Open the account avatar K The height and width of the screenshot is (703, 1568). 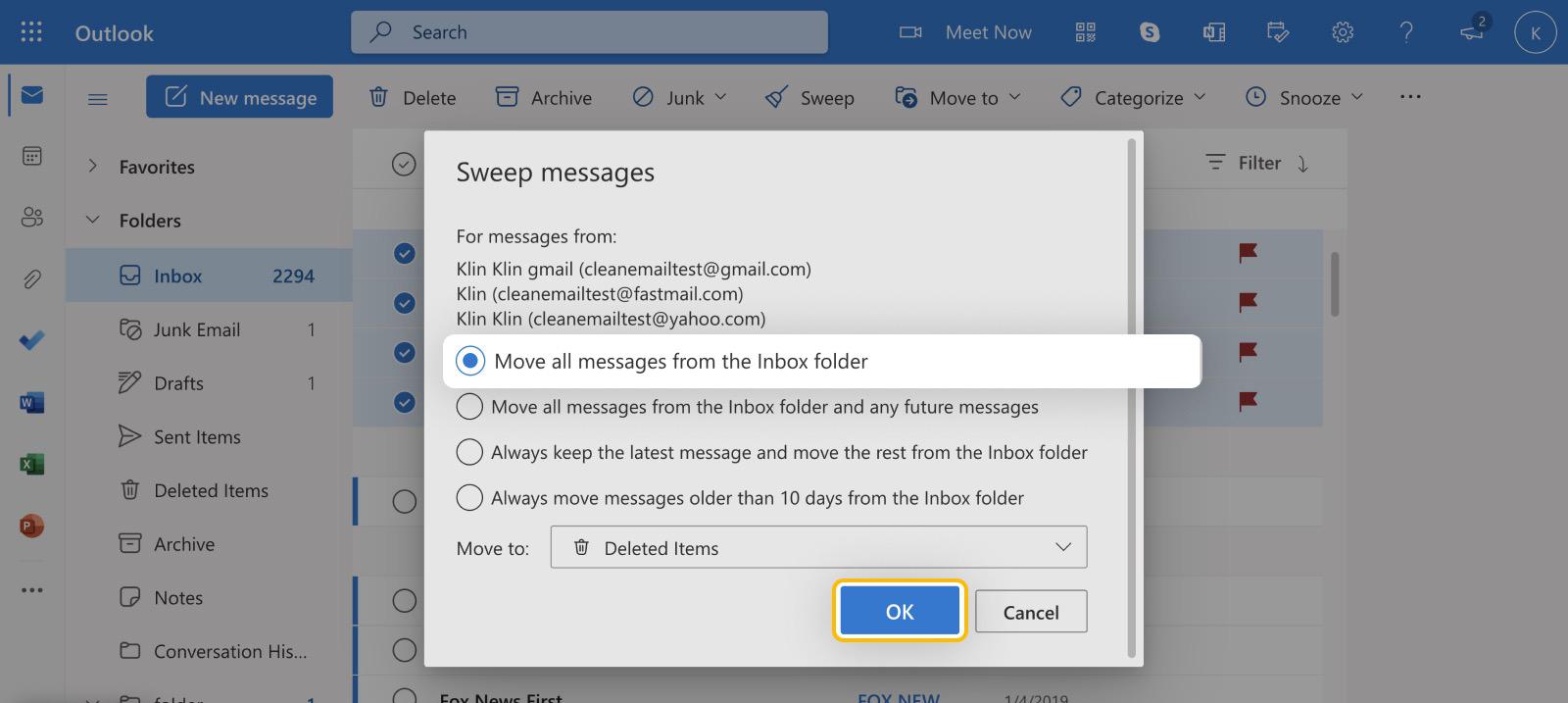tap(1535, 32)
